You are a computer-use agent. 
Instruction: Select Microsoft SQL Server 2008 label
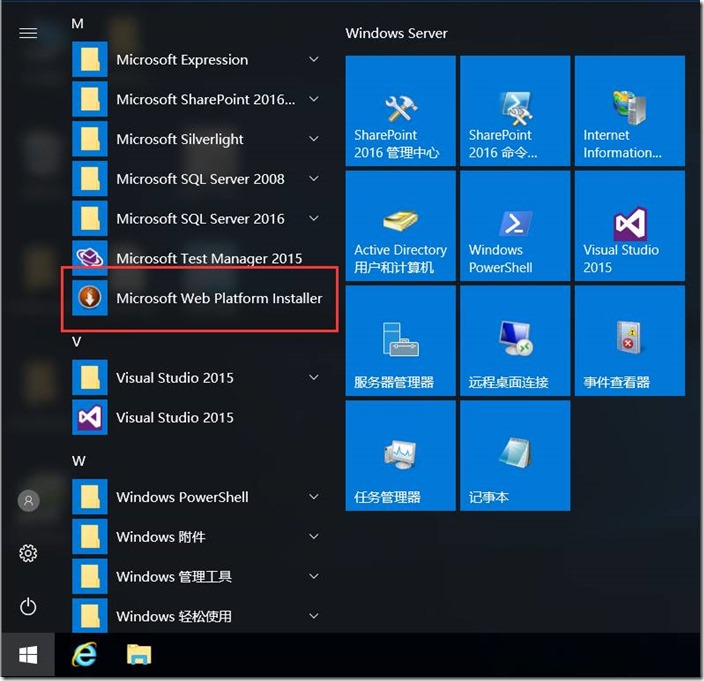click(200, 179)
